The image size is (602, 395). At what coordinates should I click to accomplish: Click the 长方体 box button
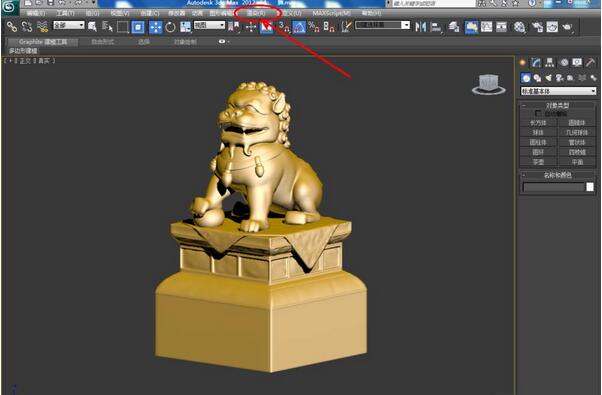(538, 123)
